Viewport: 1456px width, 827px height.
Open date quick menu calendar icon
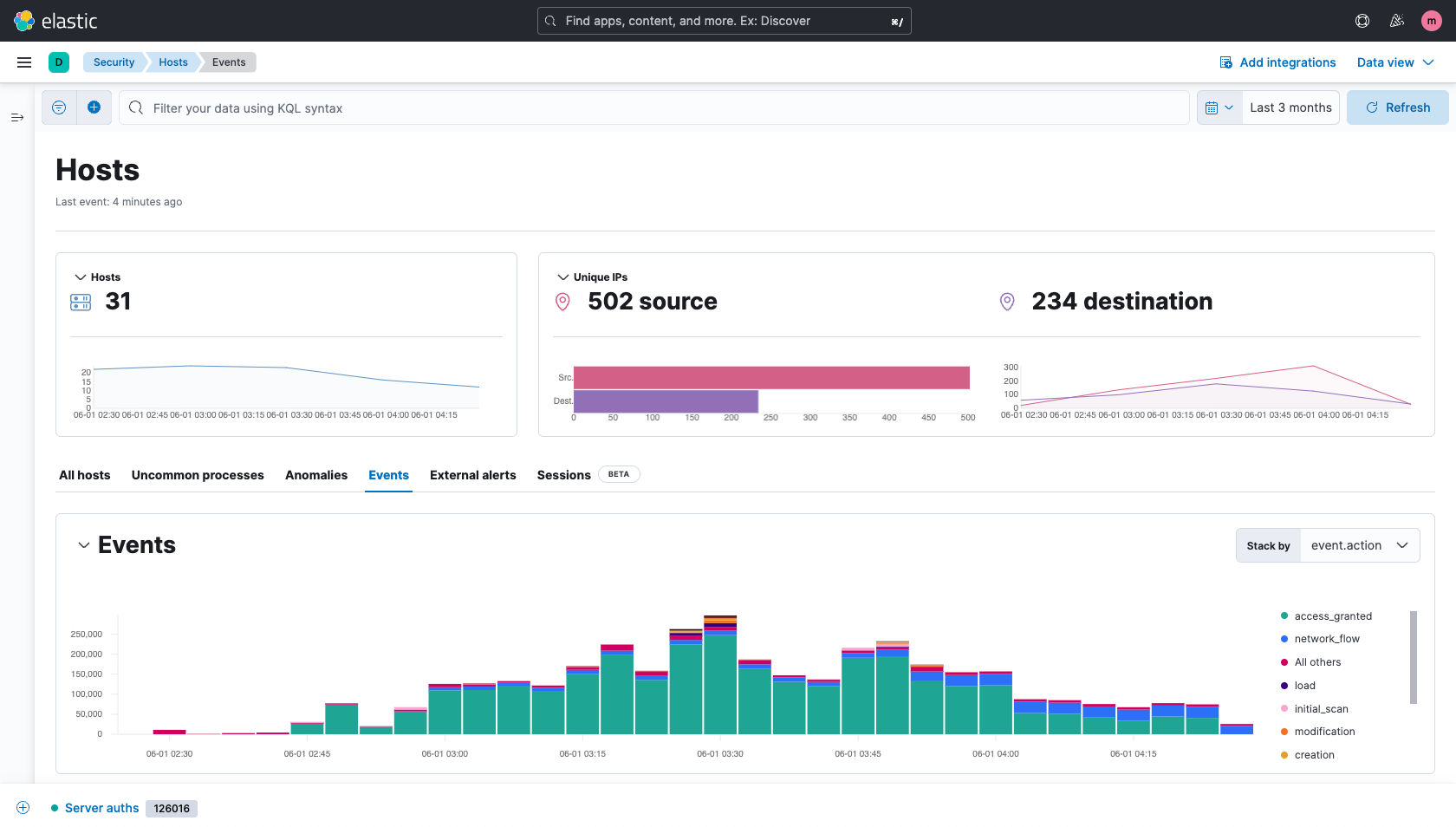click(x=1219, y=107)
